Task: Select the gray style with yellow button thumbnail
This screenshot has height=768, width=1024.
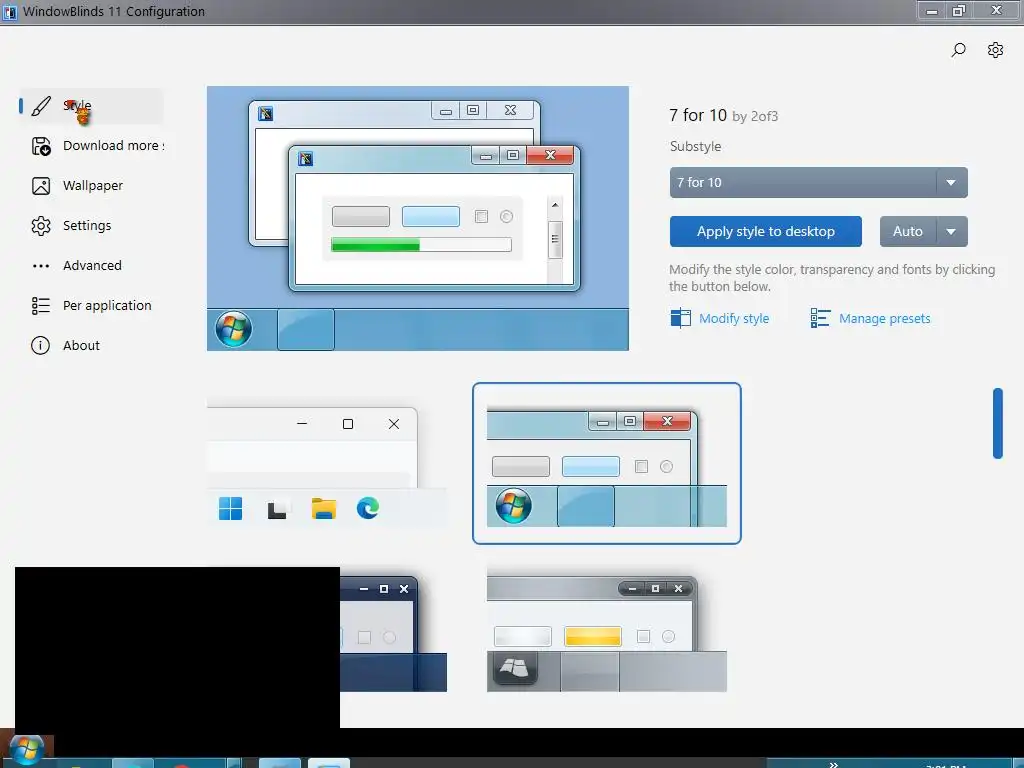Action: tap(607, 632)
